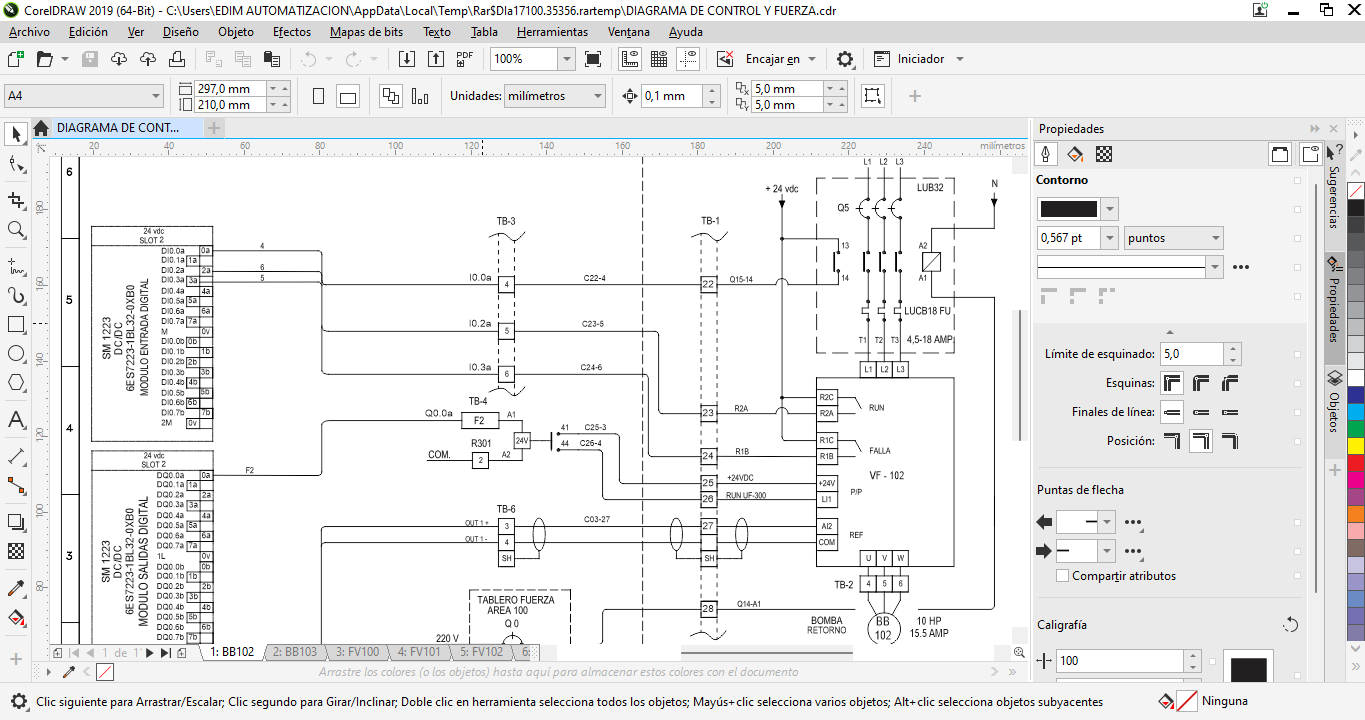Viewport: 1365px width, 720px height.
Task: Pick the Eyedropper tool
Action: [16, 588]
